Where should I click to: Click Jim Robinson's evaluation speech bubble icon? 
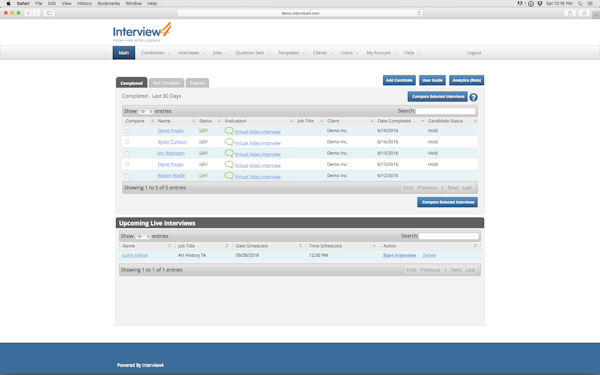point(229,153)
